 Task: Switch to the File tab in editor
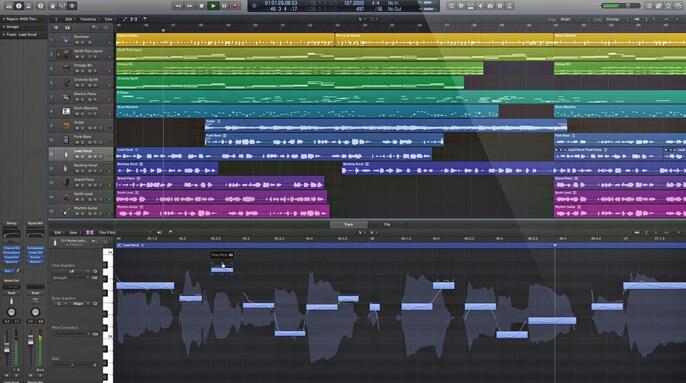(x=387, y=224)
